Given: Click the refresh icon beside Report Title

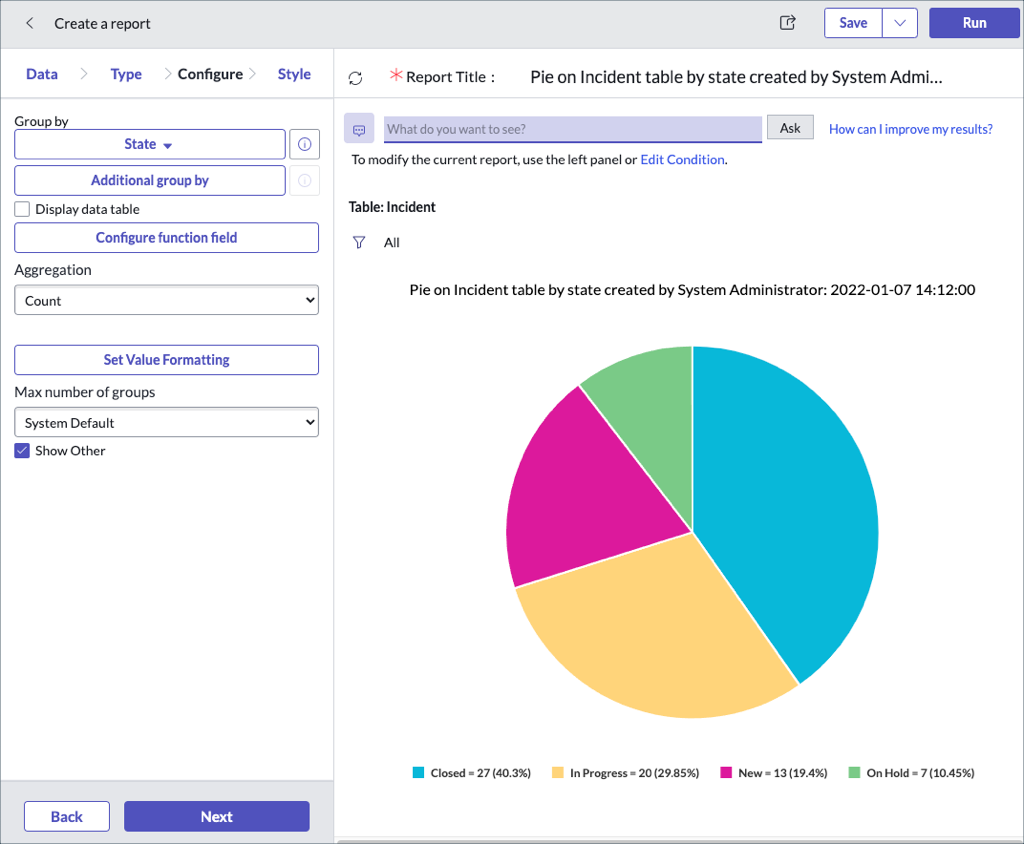Looking at the screenshot, I should [355, 78].
